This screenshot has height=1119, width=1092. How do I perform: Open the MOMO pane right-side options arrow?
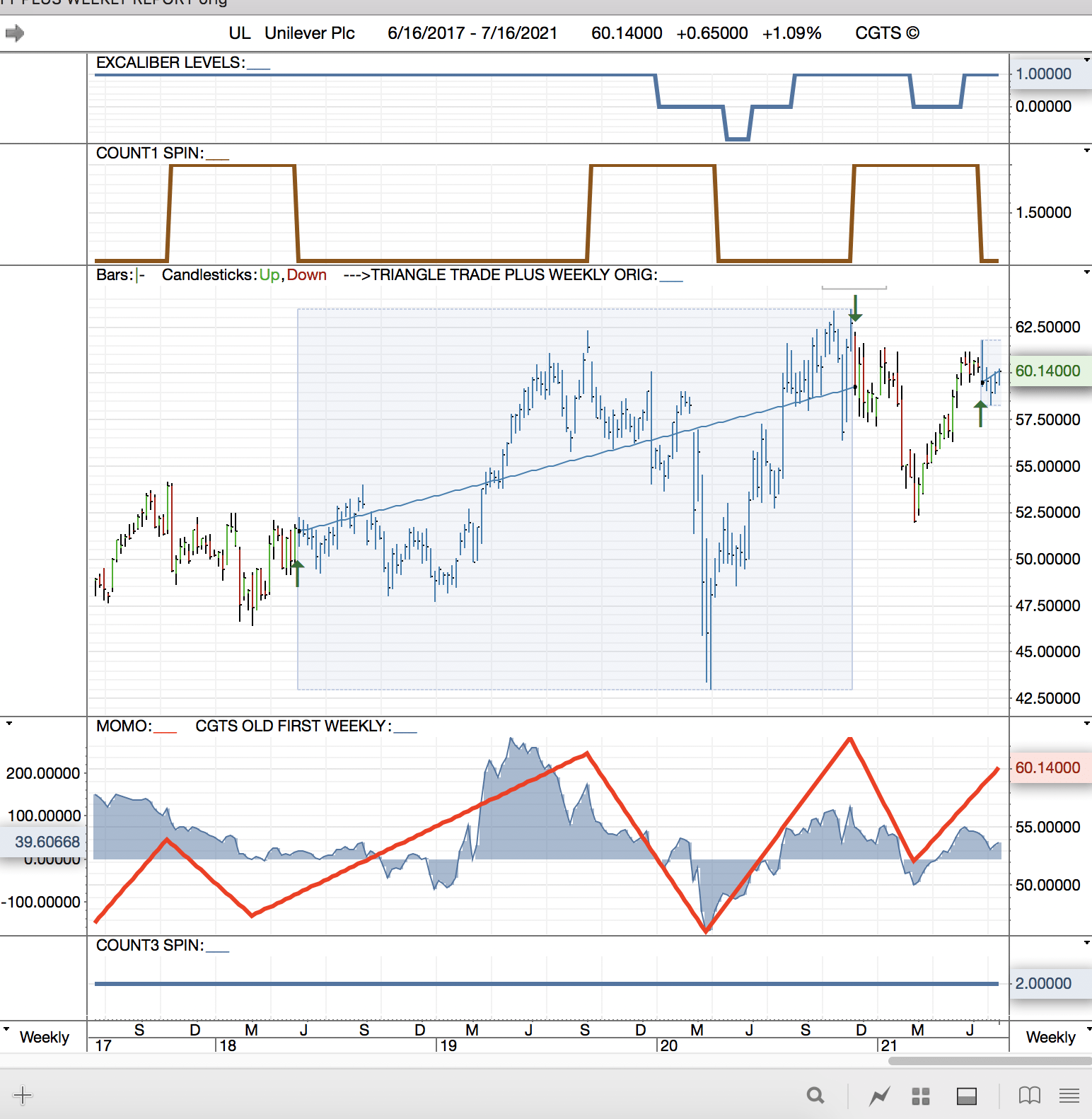pyautogui.click(x=1086, y=724)
